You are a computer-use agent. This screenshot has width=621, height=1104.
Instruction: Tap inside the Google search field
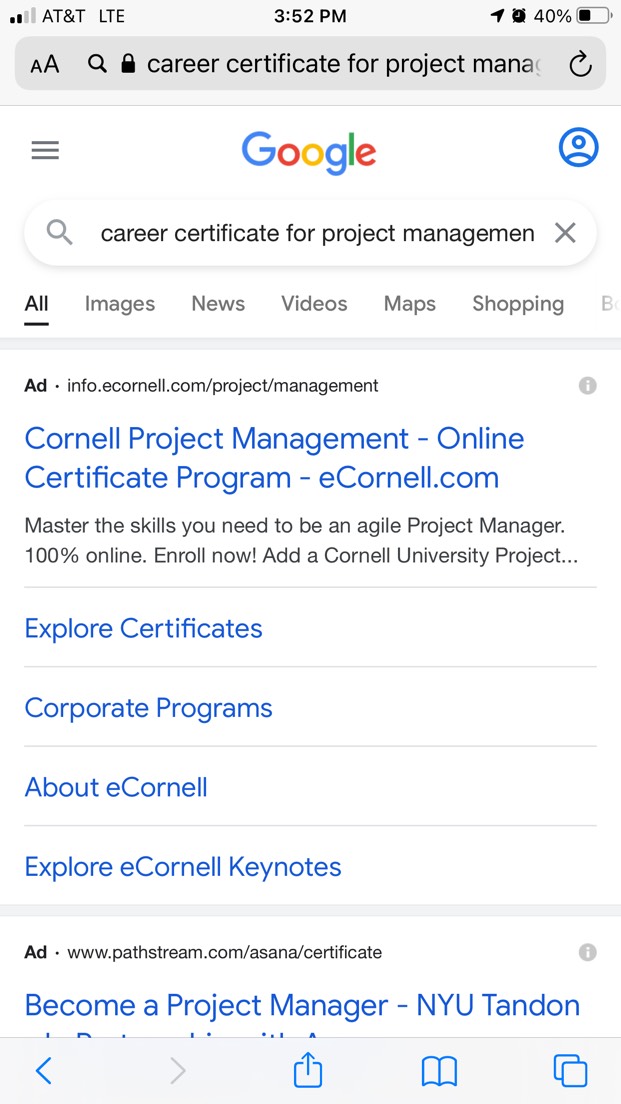coord(300,232)
